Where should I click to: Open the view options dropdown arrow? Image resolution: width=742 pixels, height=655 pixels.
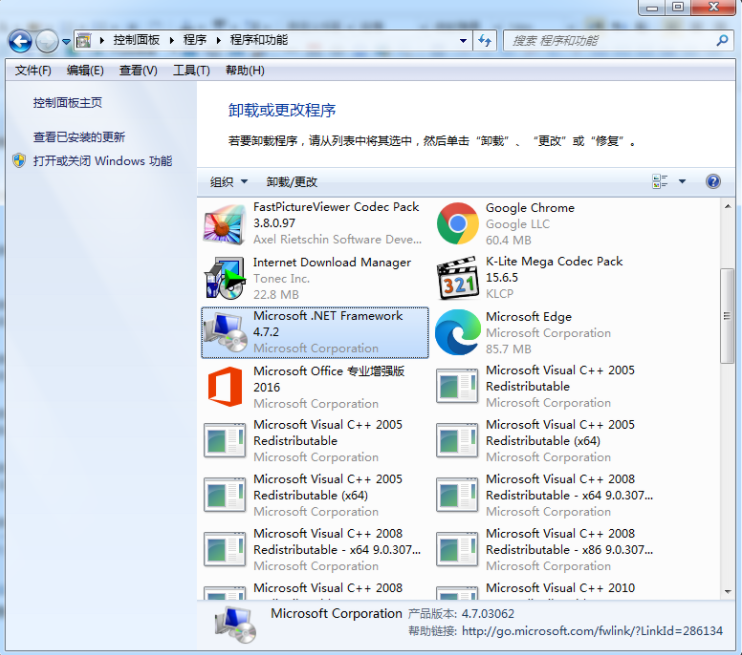point(682,182)
